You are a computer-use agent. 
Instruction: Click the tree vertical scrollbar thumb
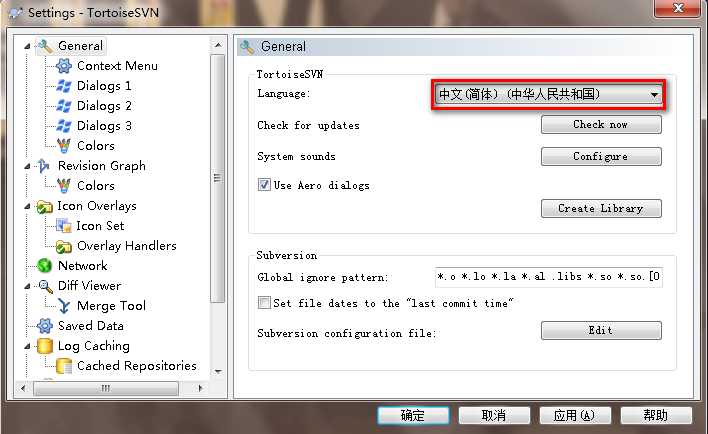pos(218,178)
